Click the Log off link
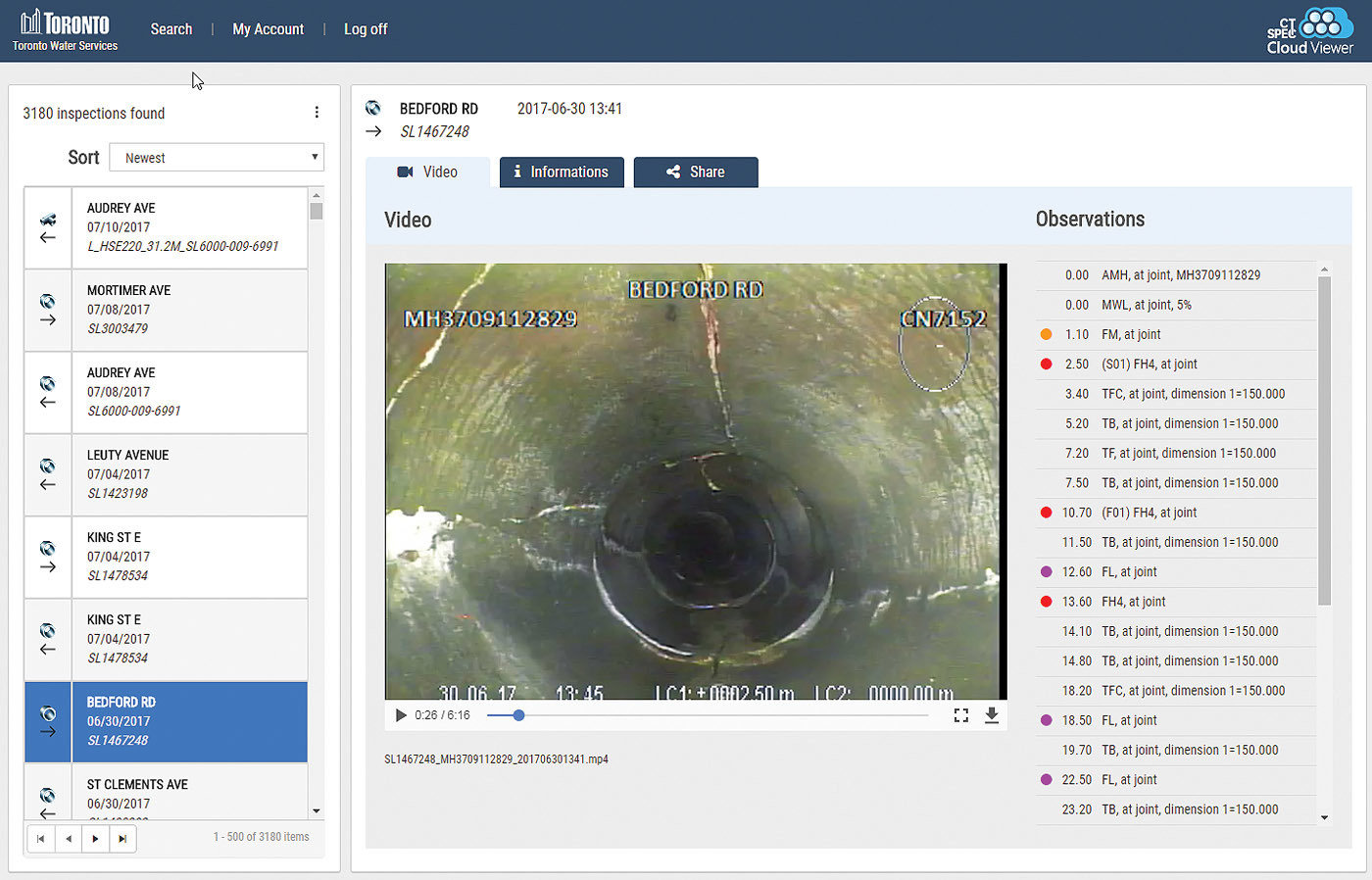The width and height of the screenshot is (1372, 880). click(366, 29)
